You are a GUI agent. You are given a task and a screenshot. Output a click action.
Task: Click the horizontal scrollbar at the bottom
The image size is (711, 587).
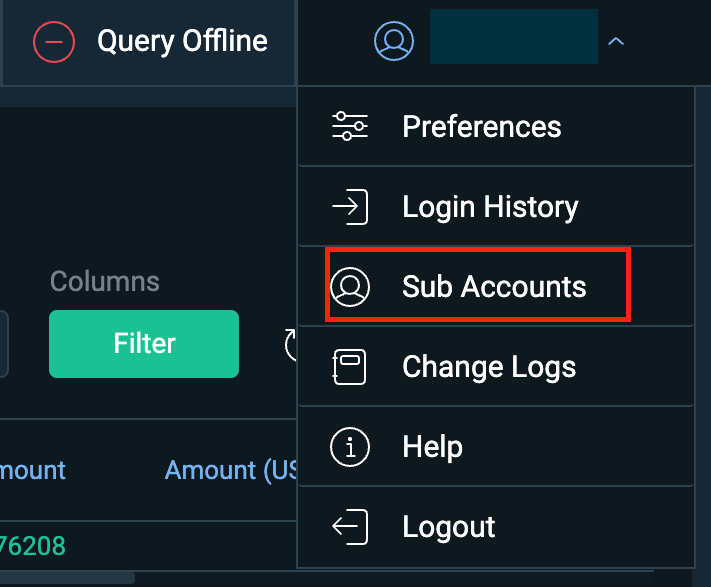pyautogui.click(x=67, y=578)
